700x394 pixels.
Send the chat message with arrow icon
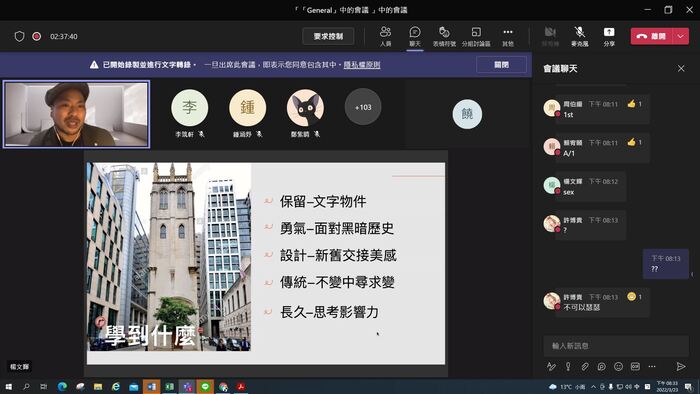pos(680,366)
